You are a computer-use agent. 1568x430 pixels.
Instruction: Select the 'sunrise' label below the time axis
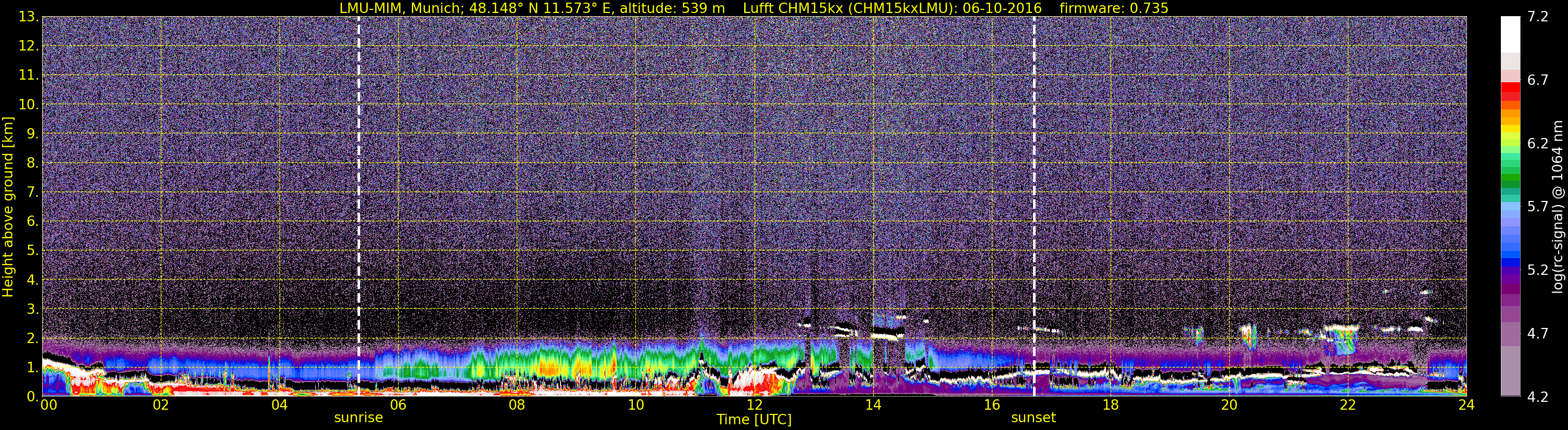point(359,418)
